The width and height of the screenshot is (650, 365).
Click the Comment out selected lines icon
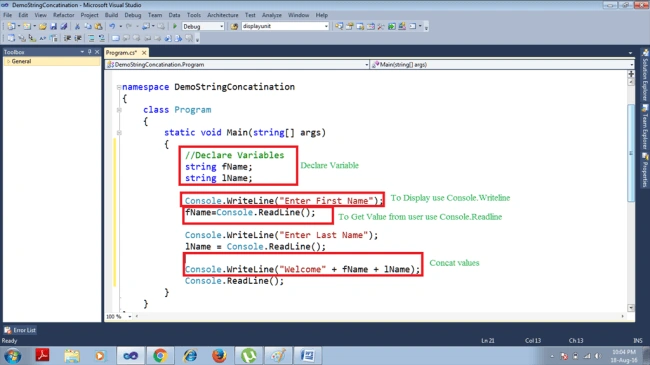point(91,38)
